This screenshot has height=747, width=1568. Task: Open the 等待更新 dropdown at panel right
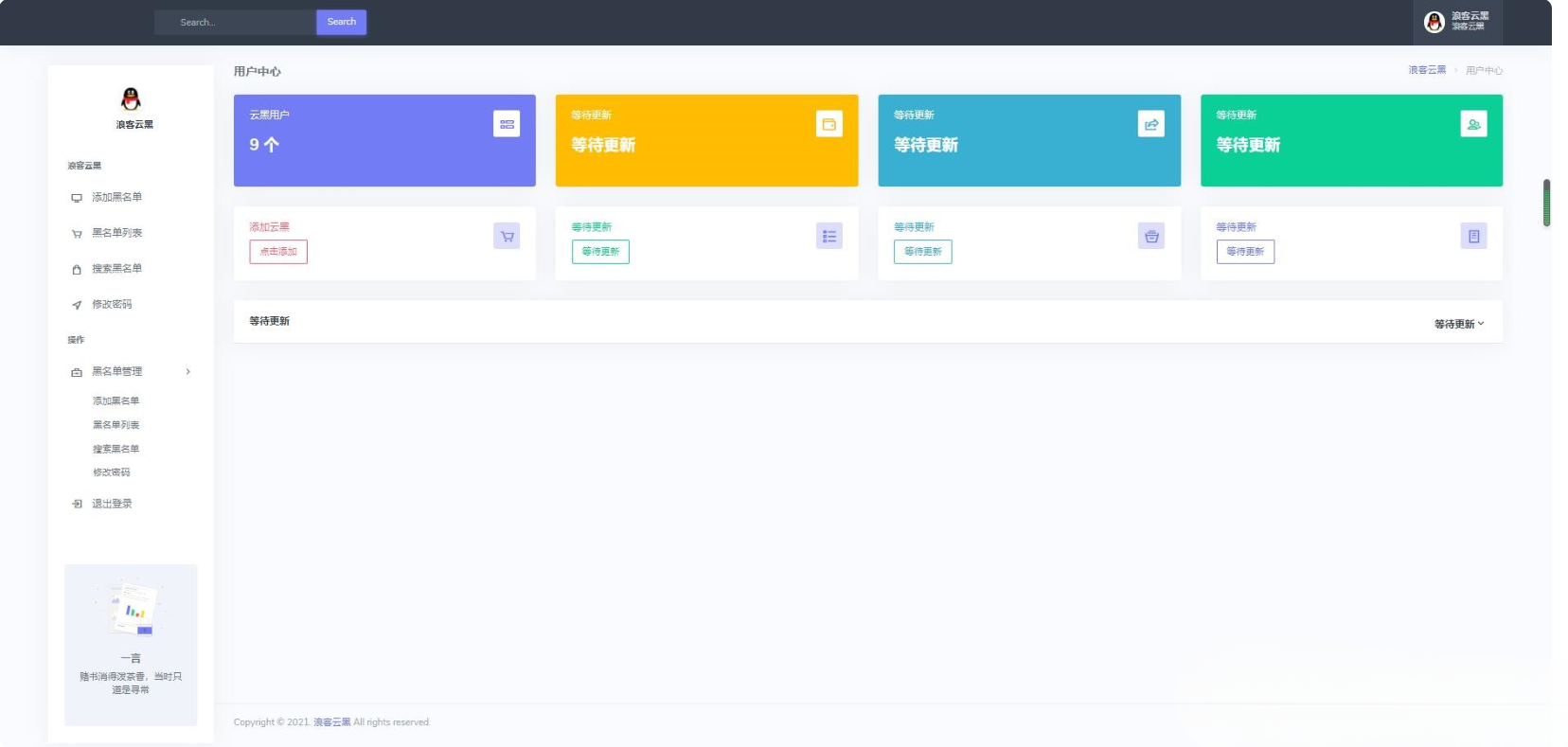click(x=1459, y=324)
